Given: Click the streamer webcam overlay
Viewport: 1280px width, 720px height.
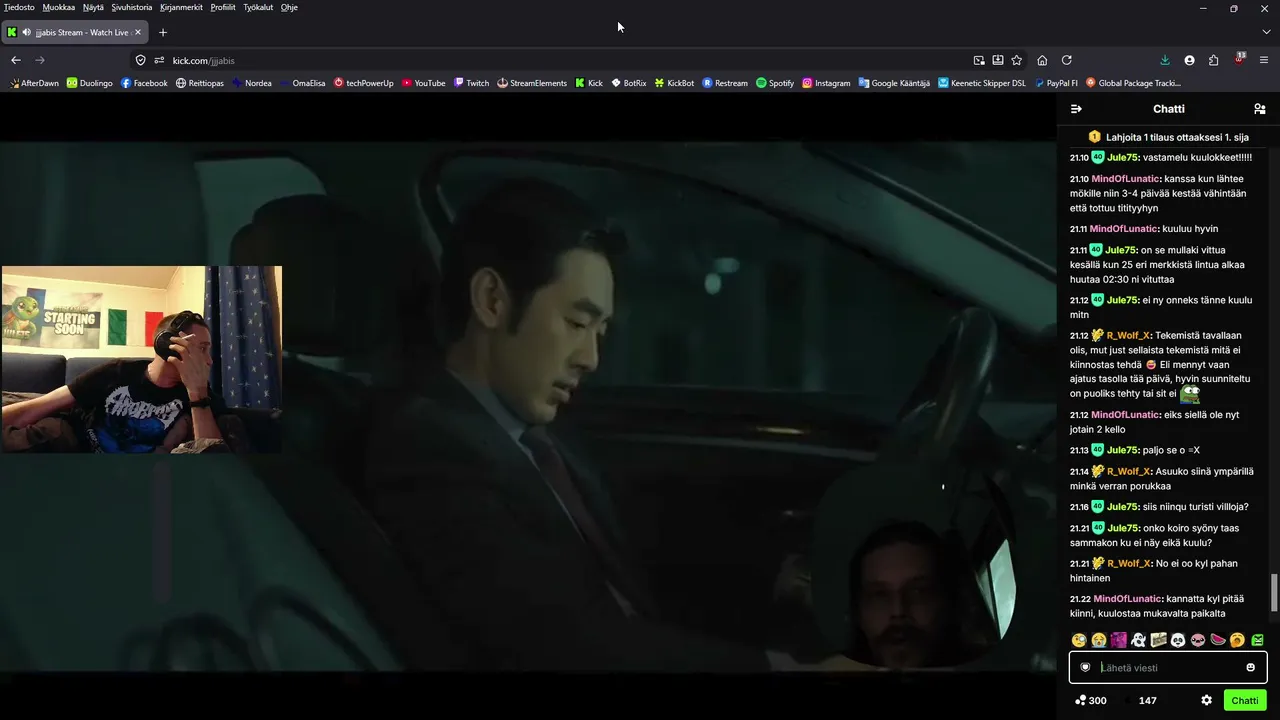Looking at the screenshot, I should 142,359.
